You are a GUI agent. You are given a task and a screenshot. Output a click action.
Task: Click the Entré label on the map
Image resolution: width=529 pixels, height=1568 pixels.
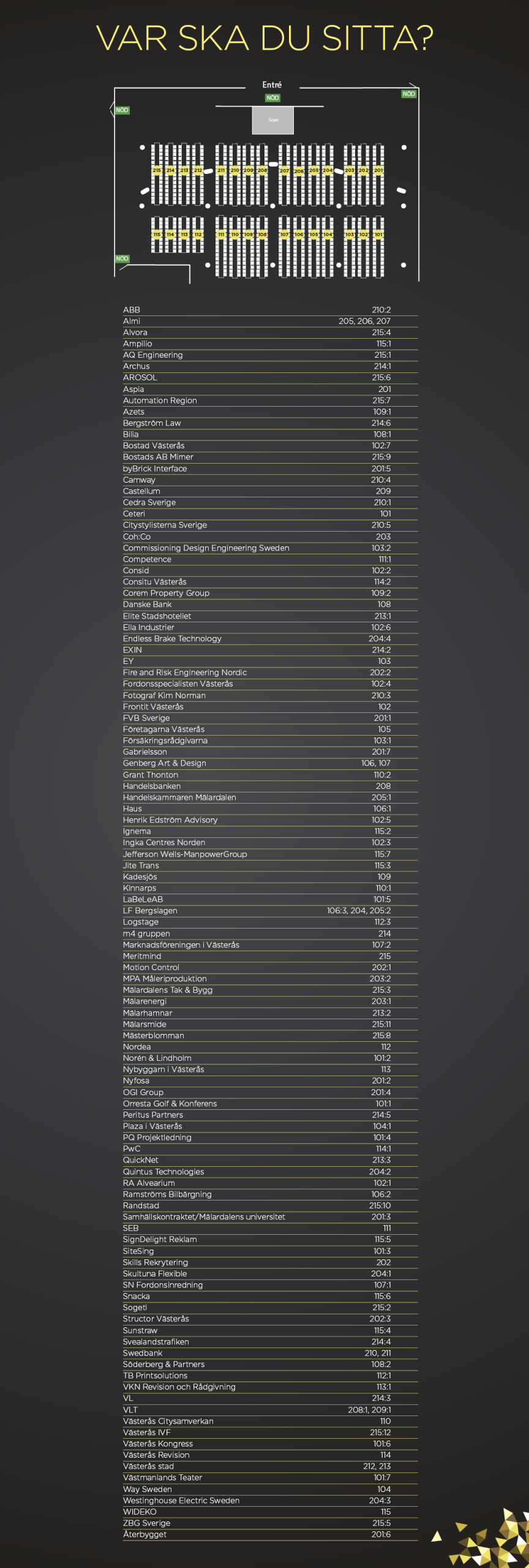coord(272,85)
